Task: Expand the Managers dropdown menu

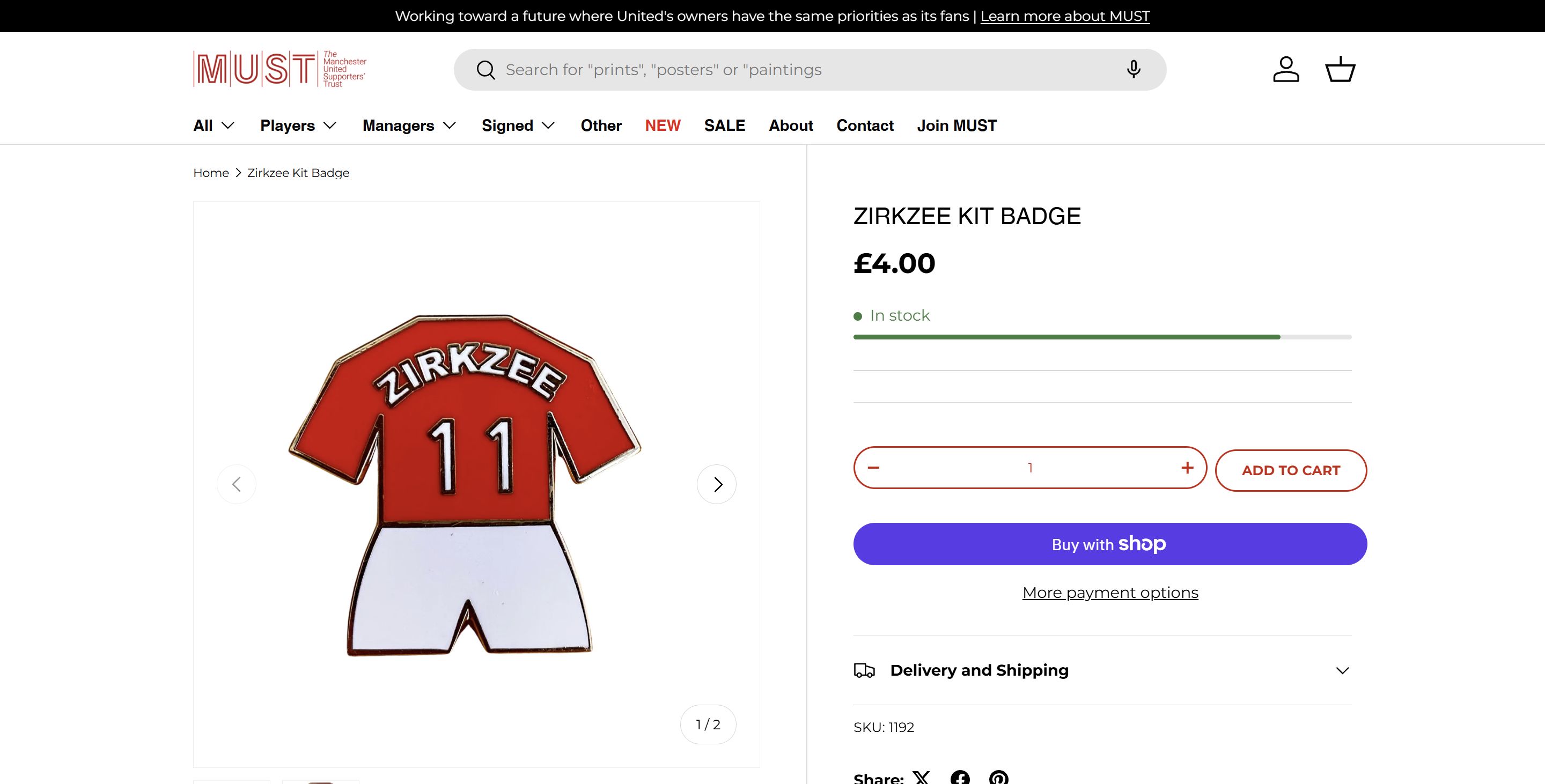Action: 409,125
